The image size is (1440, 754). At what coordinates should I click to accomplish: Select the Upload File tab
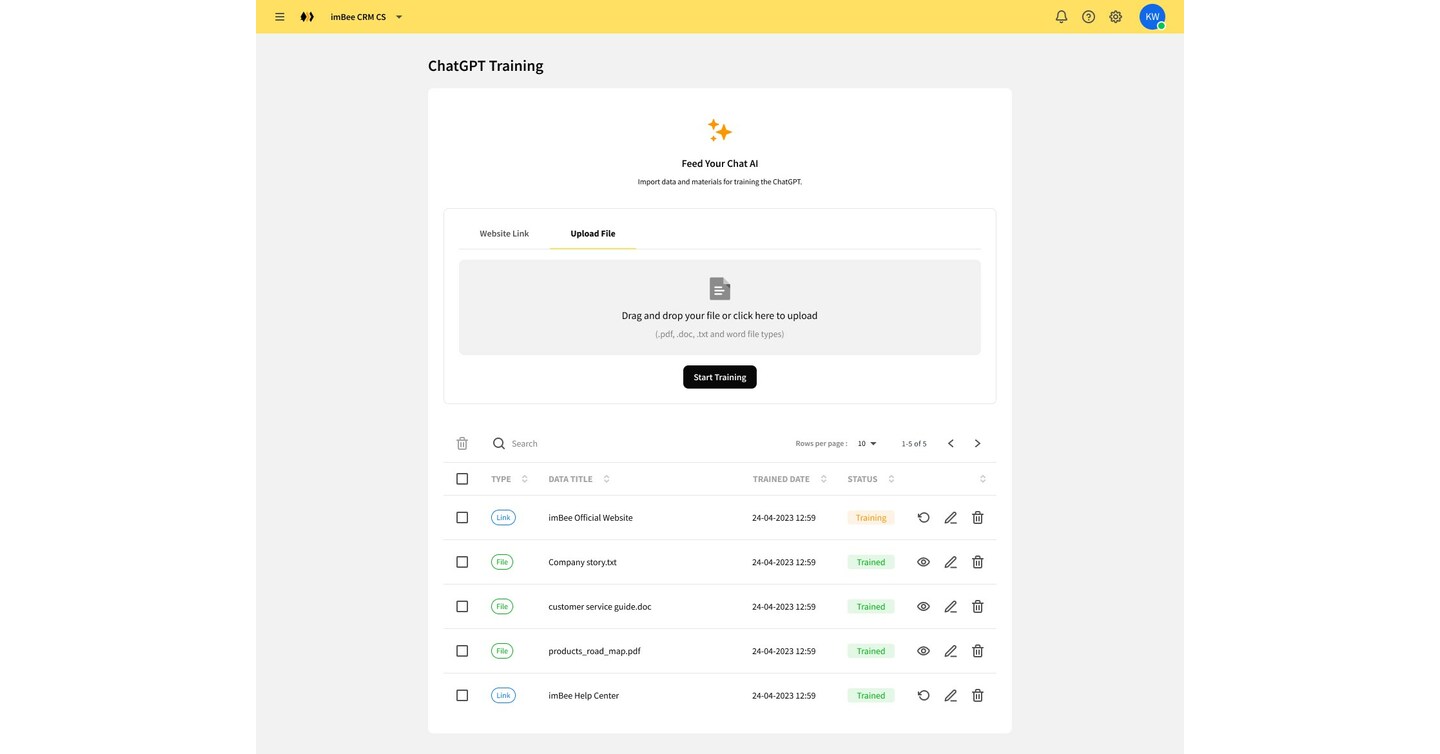pos(592,233)
